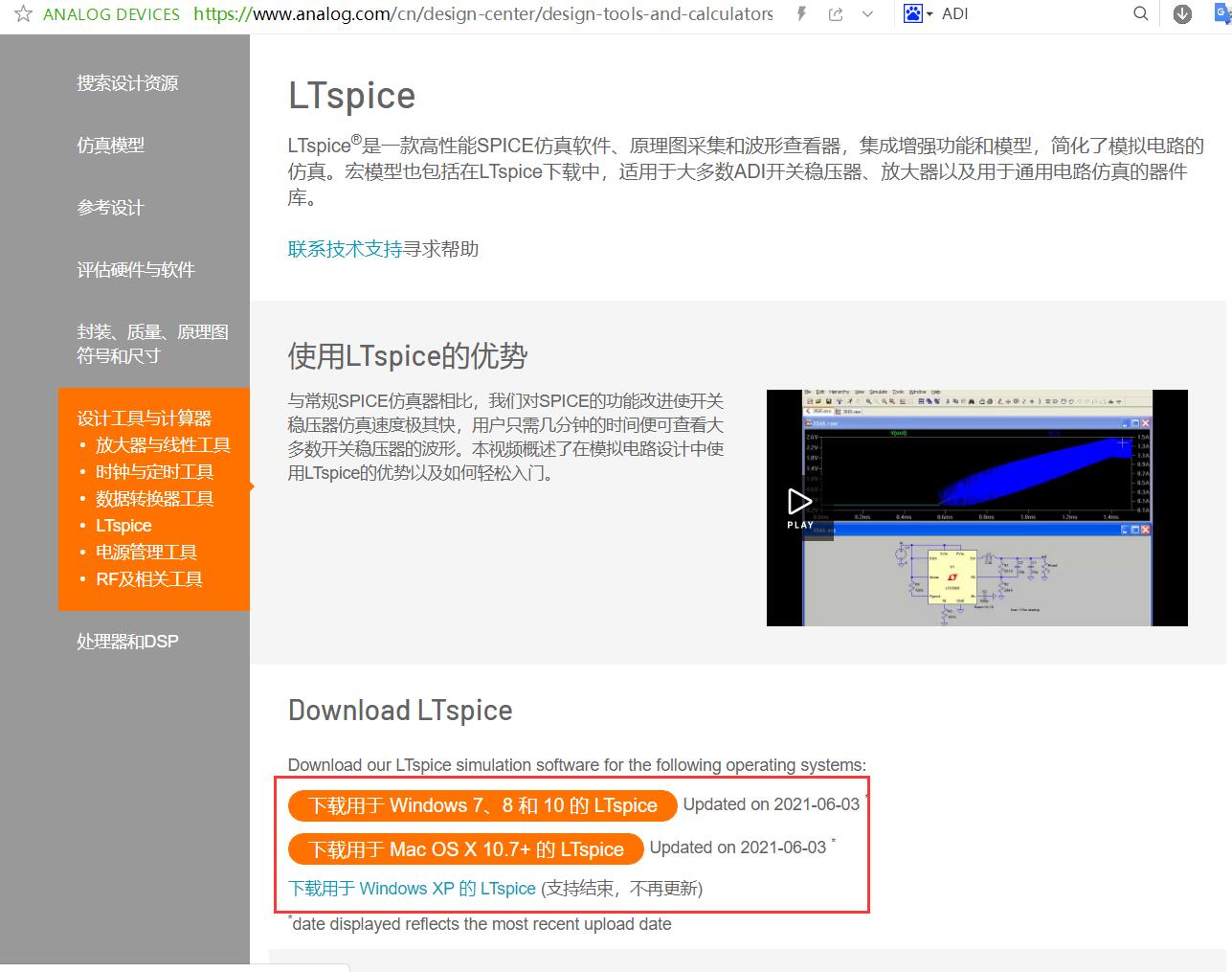1232x972 pixels.
Task: Click 联系技术支持 link
Action: pyautogui.click(x=345, y=249)
